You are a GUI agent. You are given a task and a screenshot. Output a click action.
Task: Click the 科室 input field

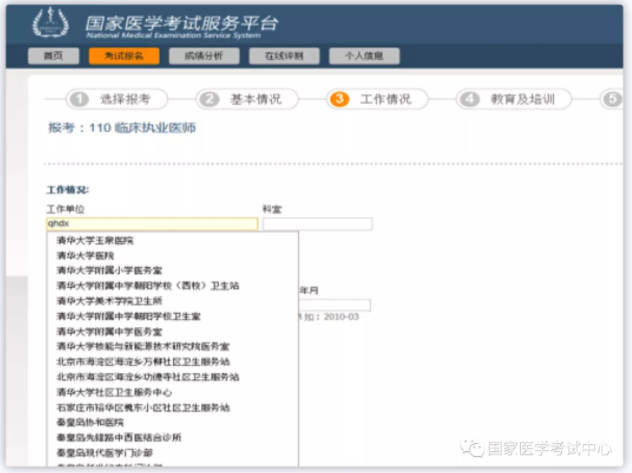317,224
